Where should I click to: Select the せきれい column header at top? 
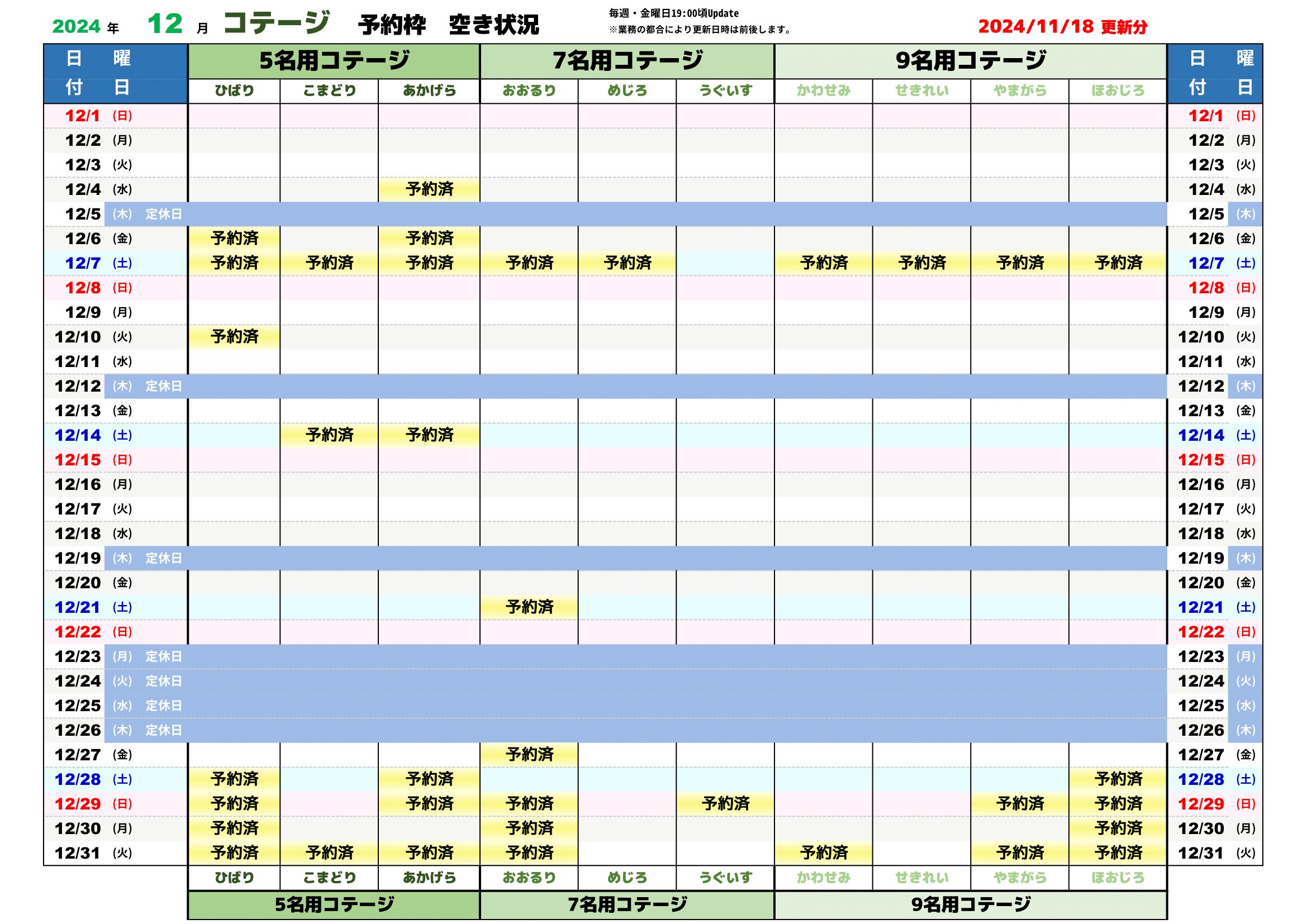[921, 91]
